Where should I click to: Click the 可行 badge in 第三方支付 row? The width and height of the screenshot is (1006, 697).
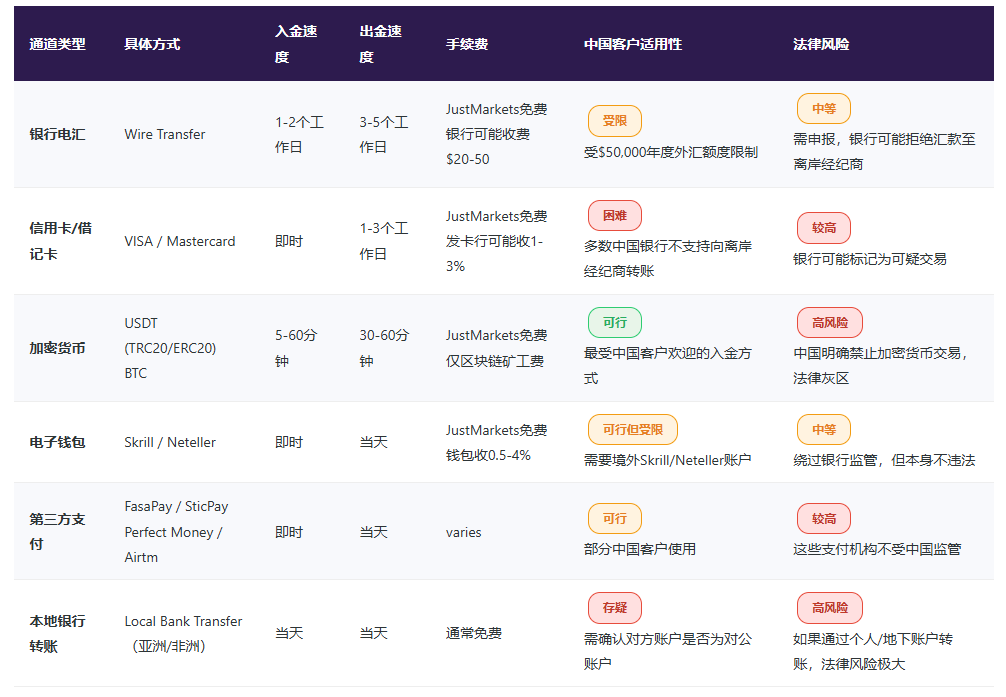pos(615,519)
